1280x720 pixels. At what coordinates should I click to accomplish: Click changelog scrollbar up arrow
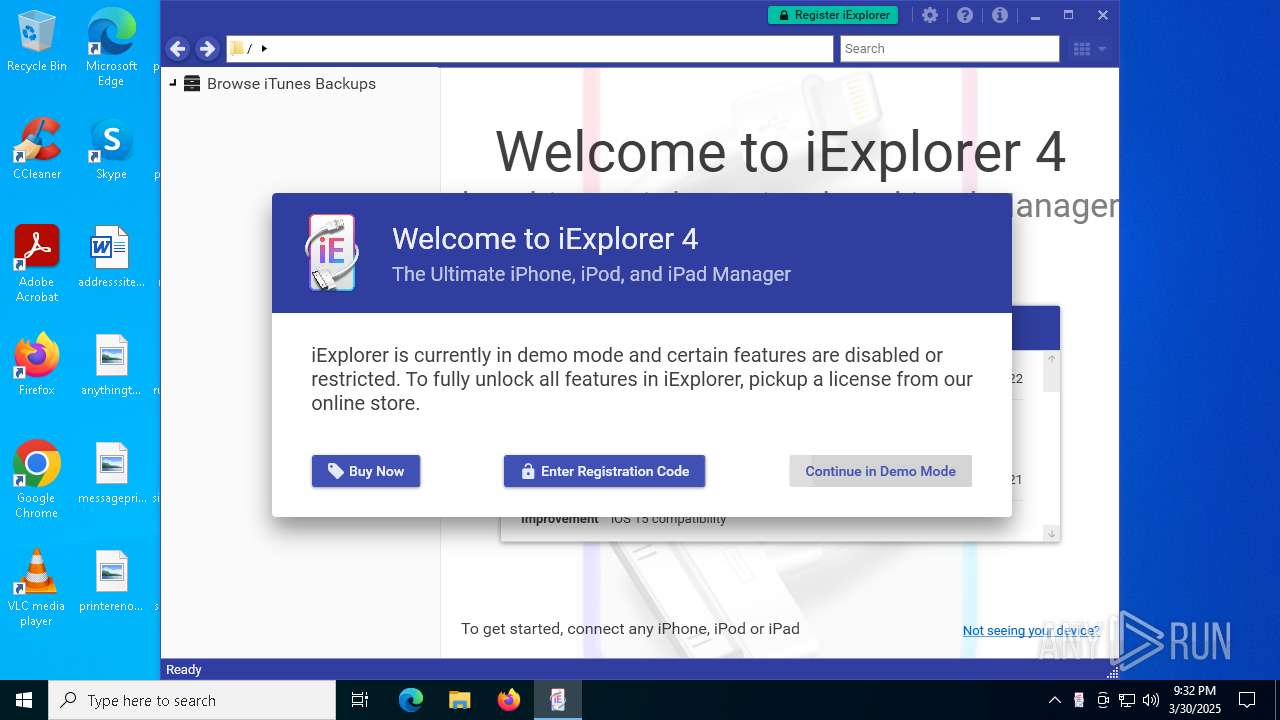pos(1051,358)
